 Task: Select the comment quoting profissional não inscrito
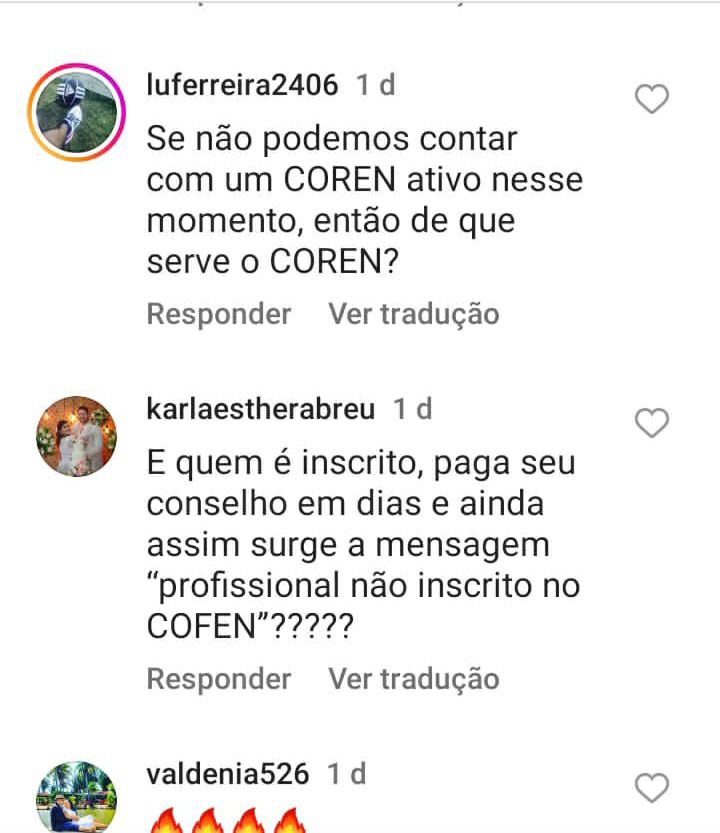pyautogui.click(x=363, y=545)
